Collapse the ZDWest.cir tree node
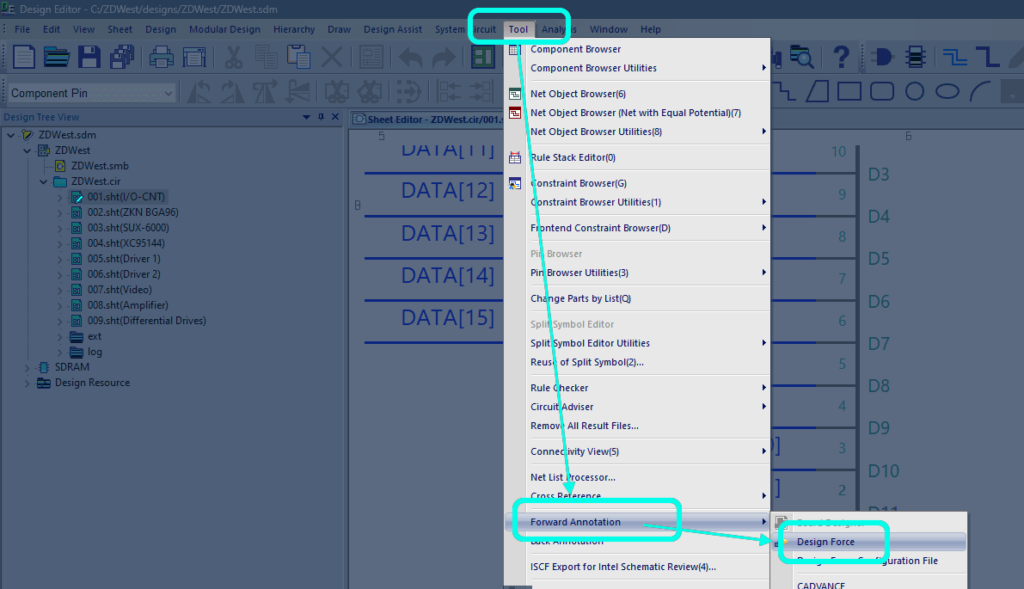 tap(42, 181)
